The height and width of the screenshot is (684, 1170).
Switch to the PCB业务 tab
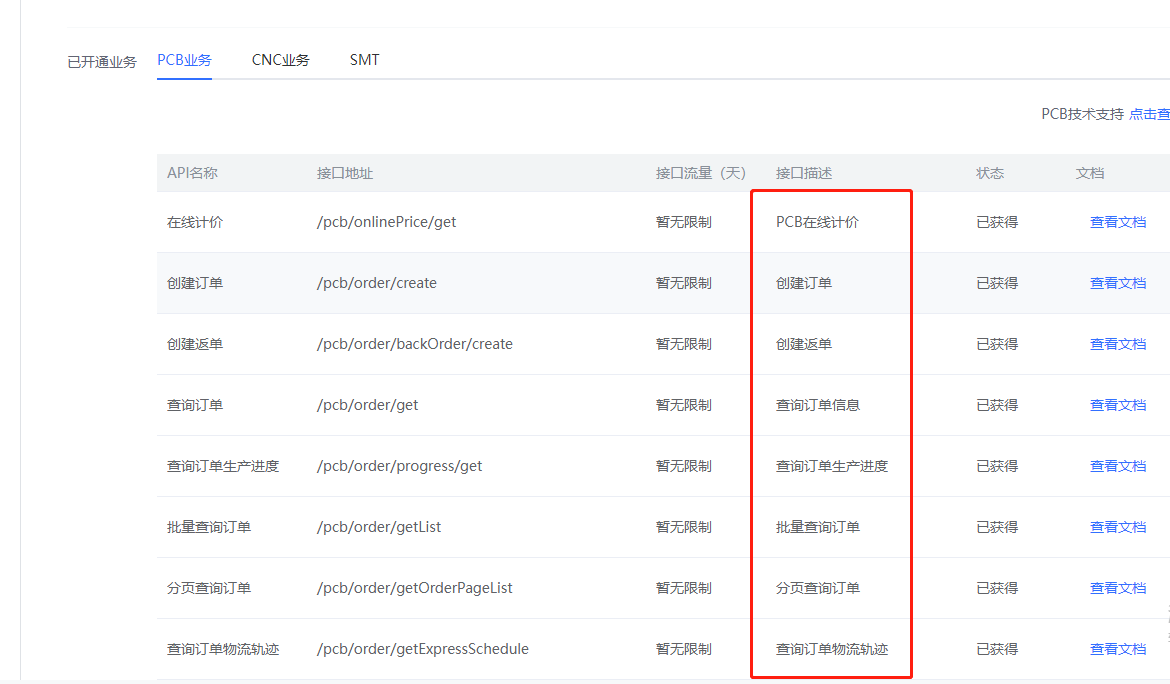click(x=184, y=60)
